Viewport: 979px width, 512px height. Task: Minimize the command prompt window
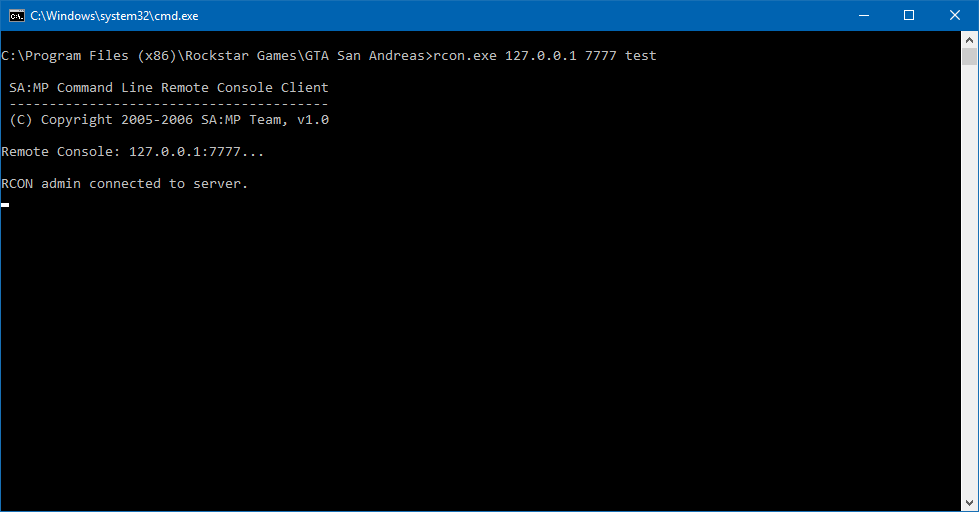[864, 16]
